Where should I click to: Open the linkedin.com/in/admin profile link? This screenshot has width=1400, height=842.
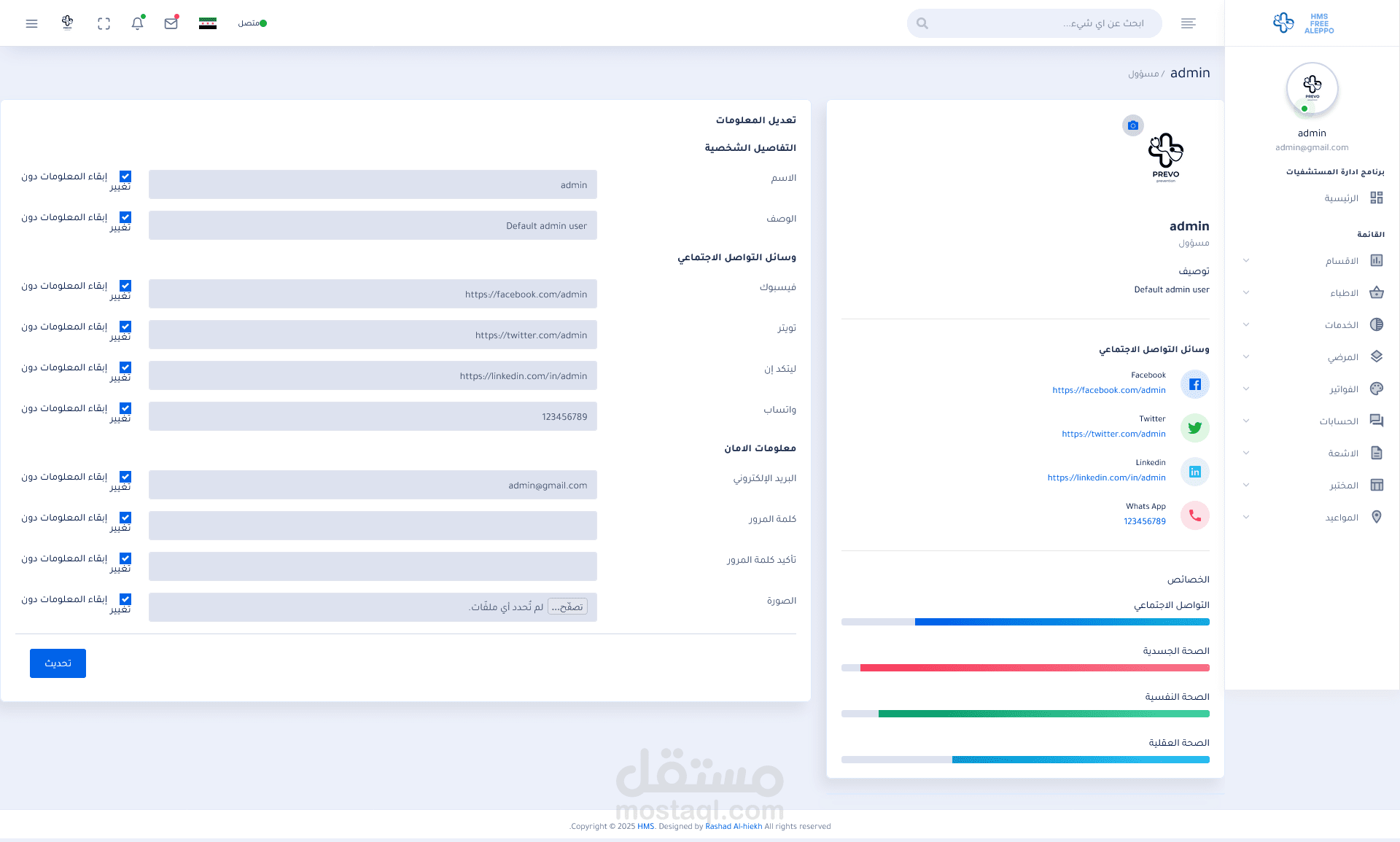1106,477
